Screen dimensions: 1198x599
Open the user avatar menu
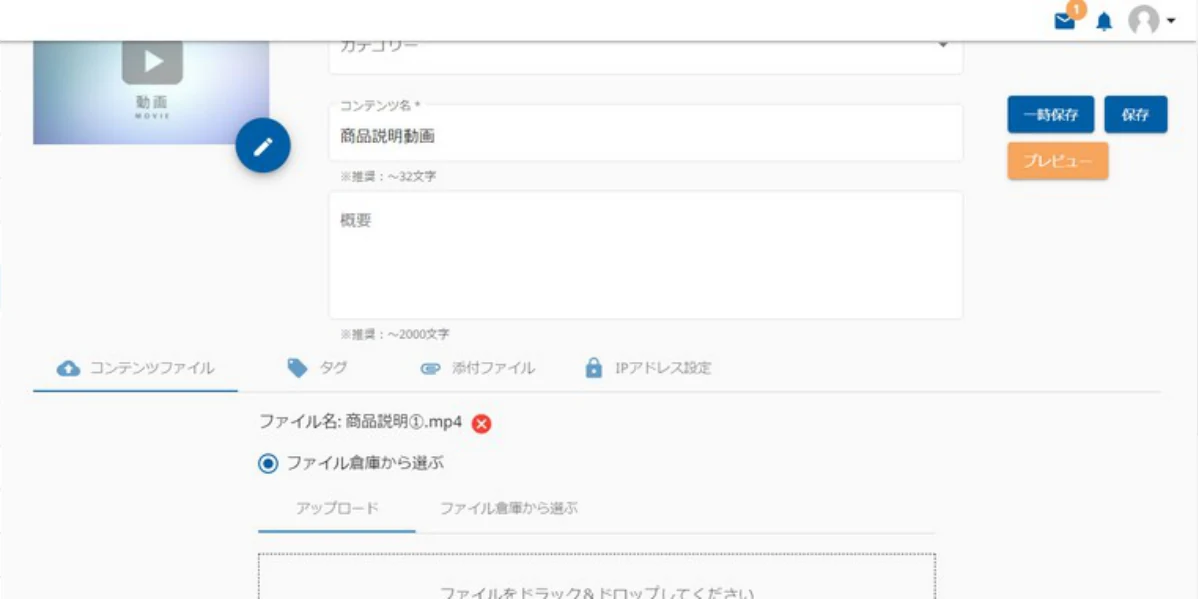point(1143,21)
